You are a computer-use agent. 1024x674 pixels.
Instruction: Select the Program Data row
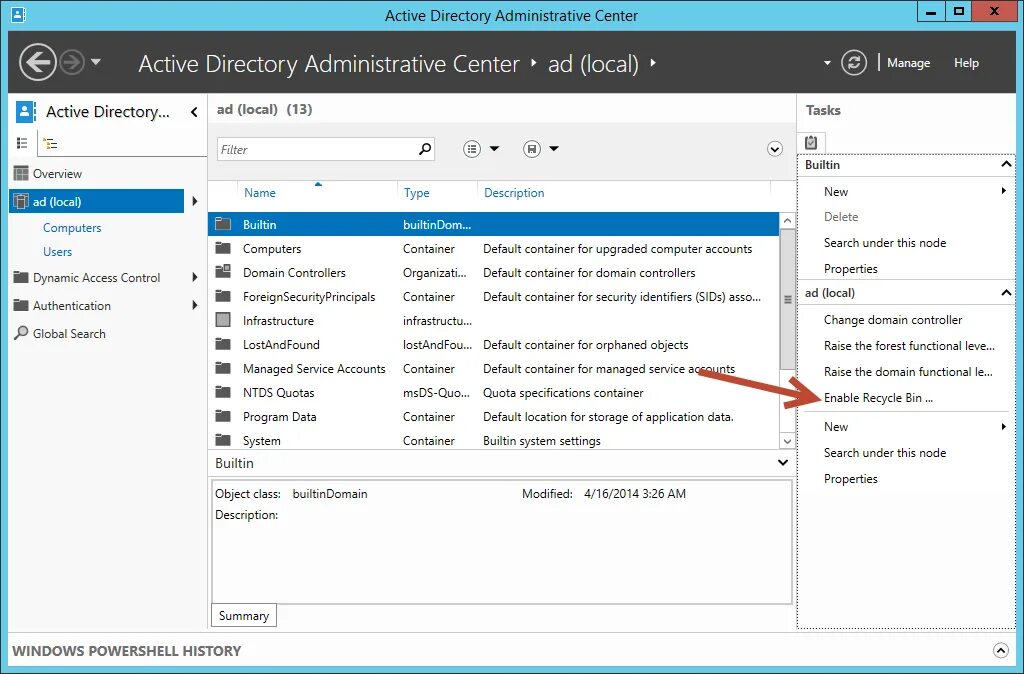[493, 417]
